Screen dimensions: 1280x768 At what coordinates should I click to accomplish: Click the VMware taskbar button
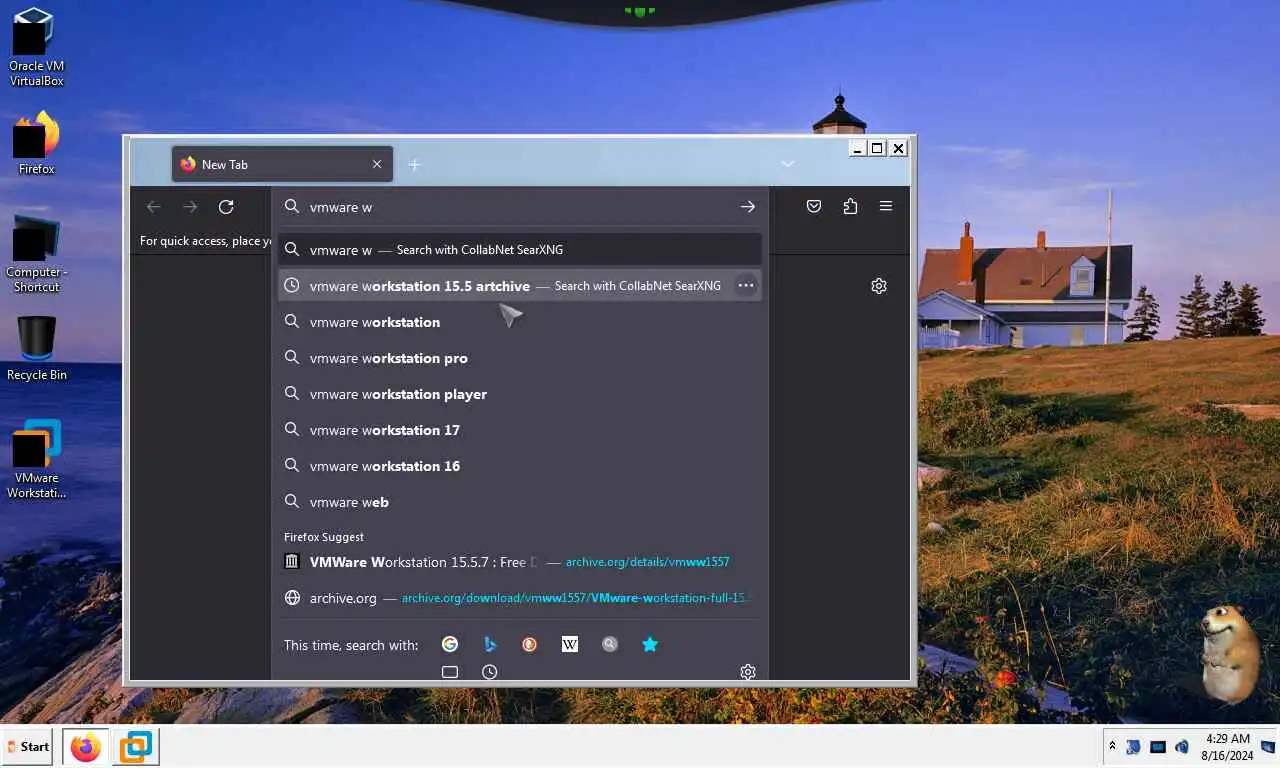tap(135, 747)
